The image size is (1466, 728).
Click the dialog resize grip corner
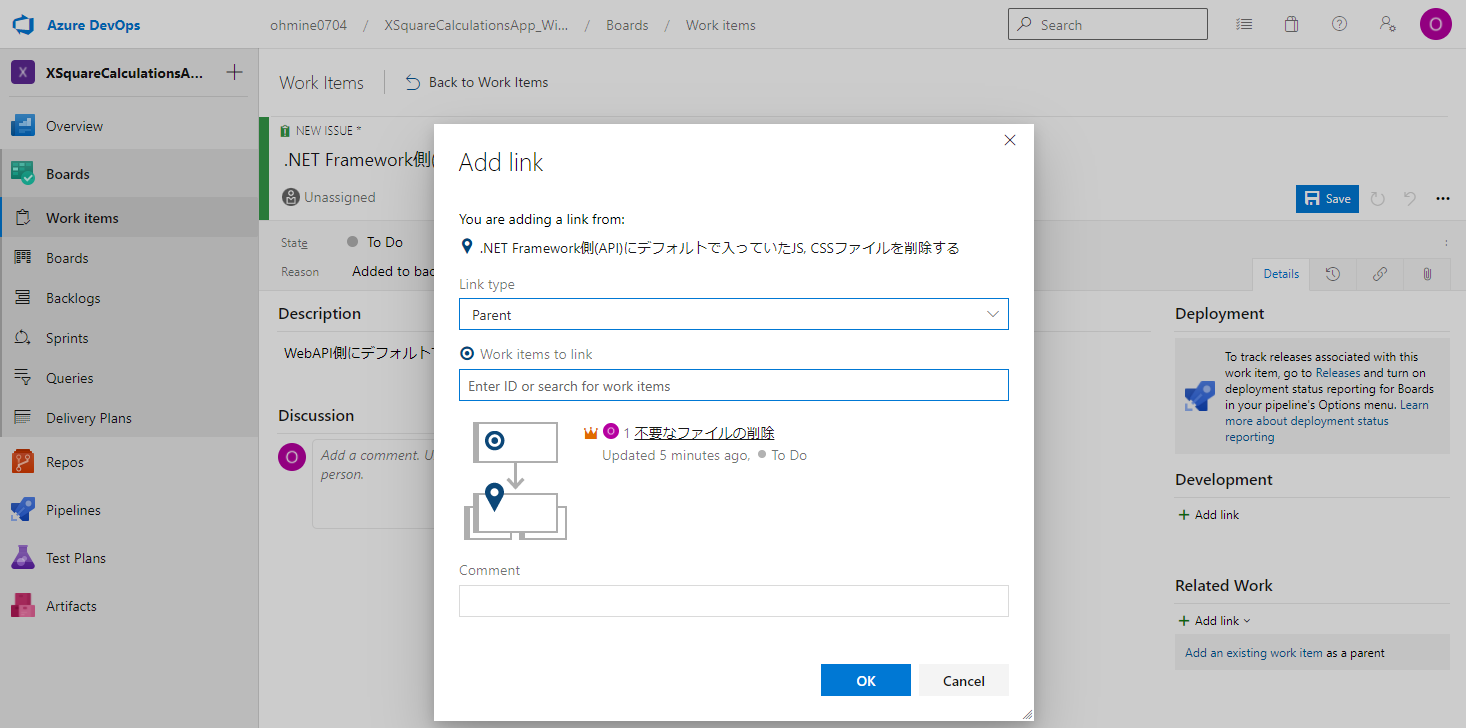click(x=1027, y=714)
